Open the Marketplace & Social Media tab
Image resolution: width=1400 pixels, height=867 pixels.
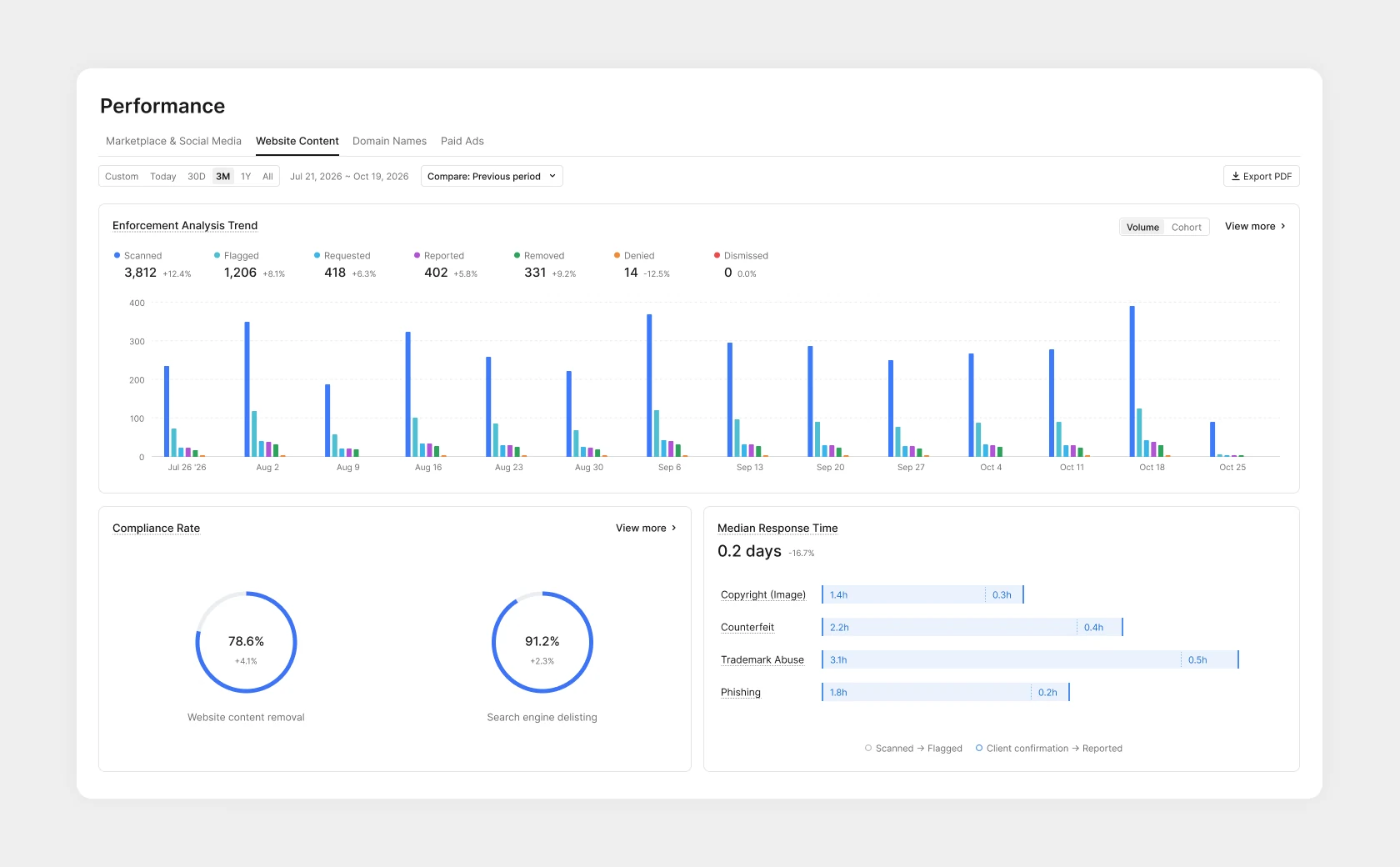click(173, 141)
